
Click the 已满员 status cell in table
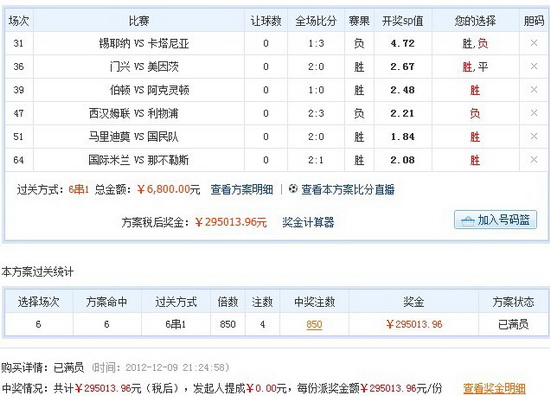[x=513, y=324]
